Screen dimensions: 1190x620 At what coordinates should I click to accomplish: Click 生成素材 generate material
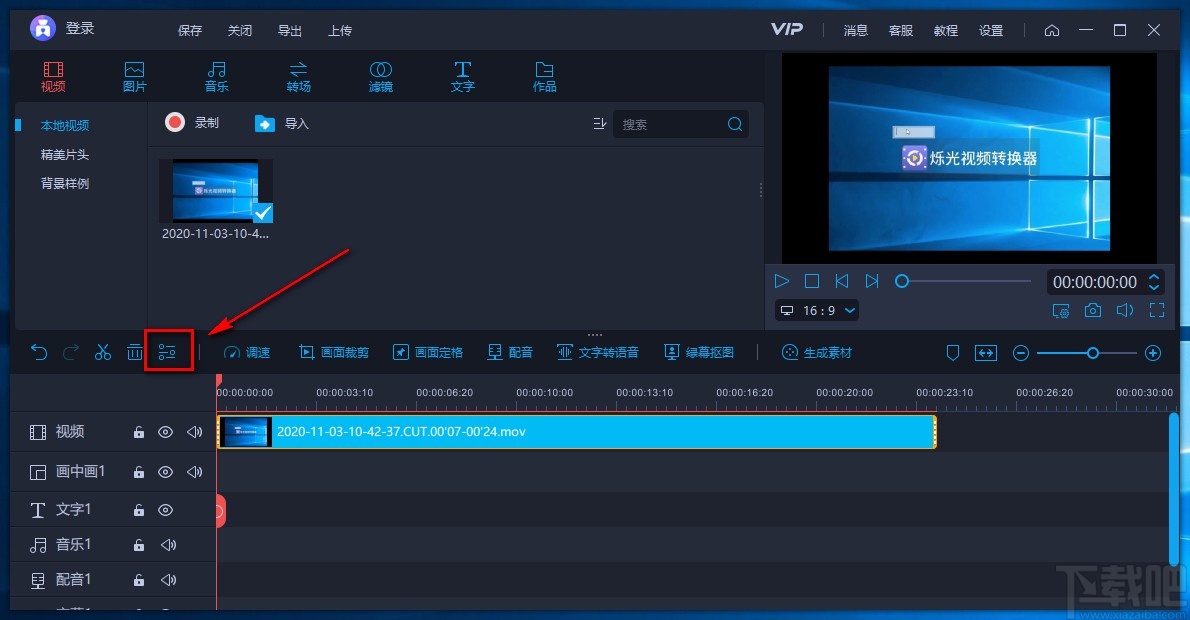click(817, 352)
